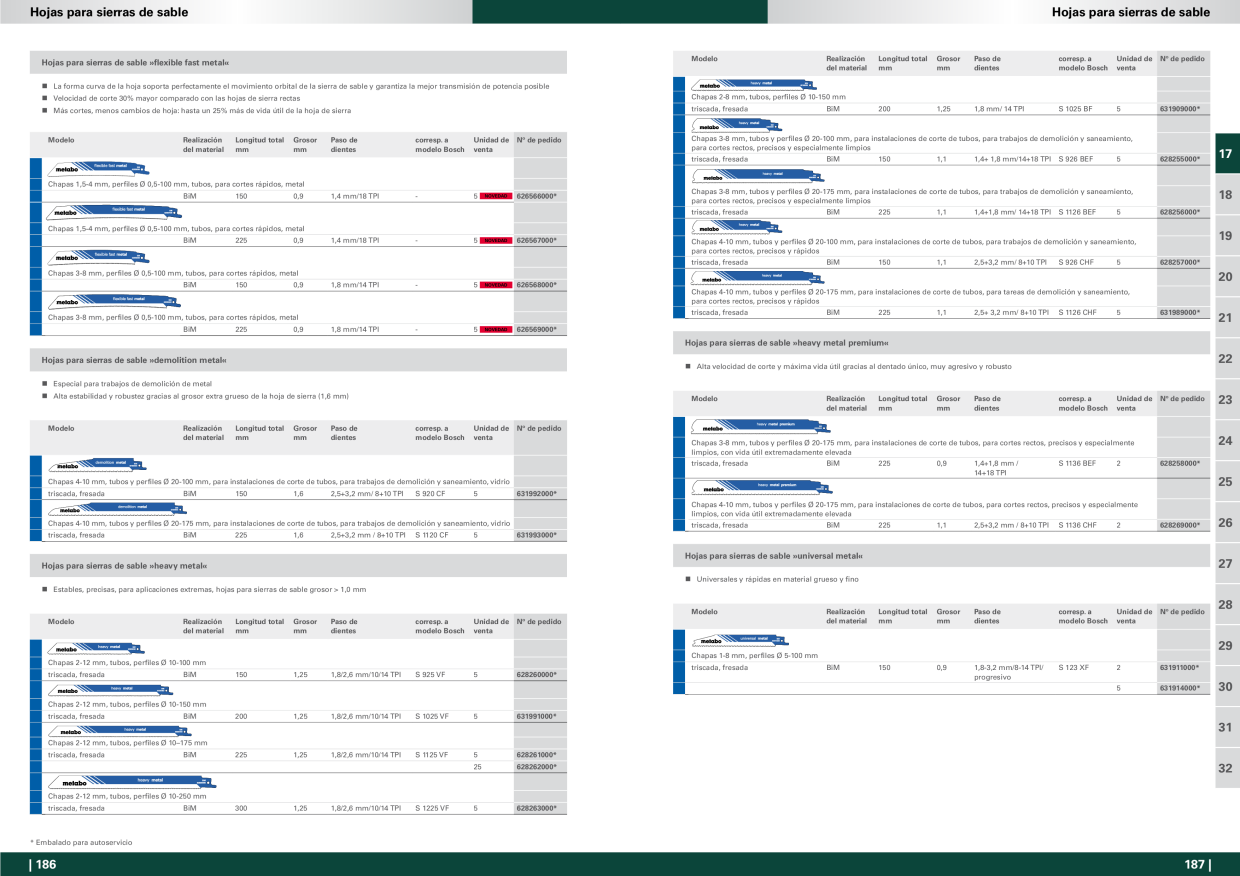Select chapter tab 31
This screenshot has width=1240, height=876.
[x=1227, y=728]
